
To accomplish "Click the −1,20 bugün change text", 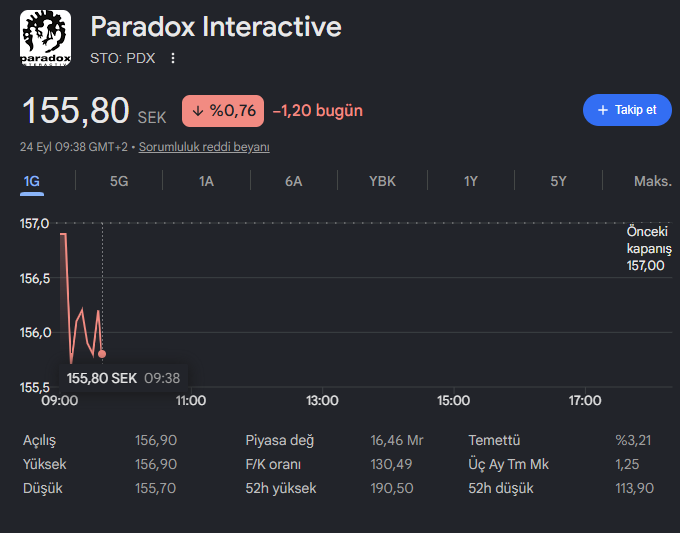I will pyautogui.click(x=317, y=111).
